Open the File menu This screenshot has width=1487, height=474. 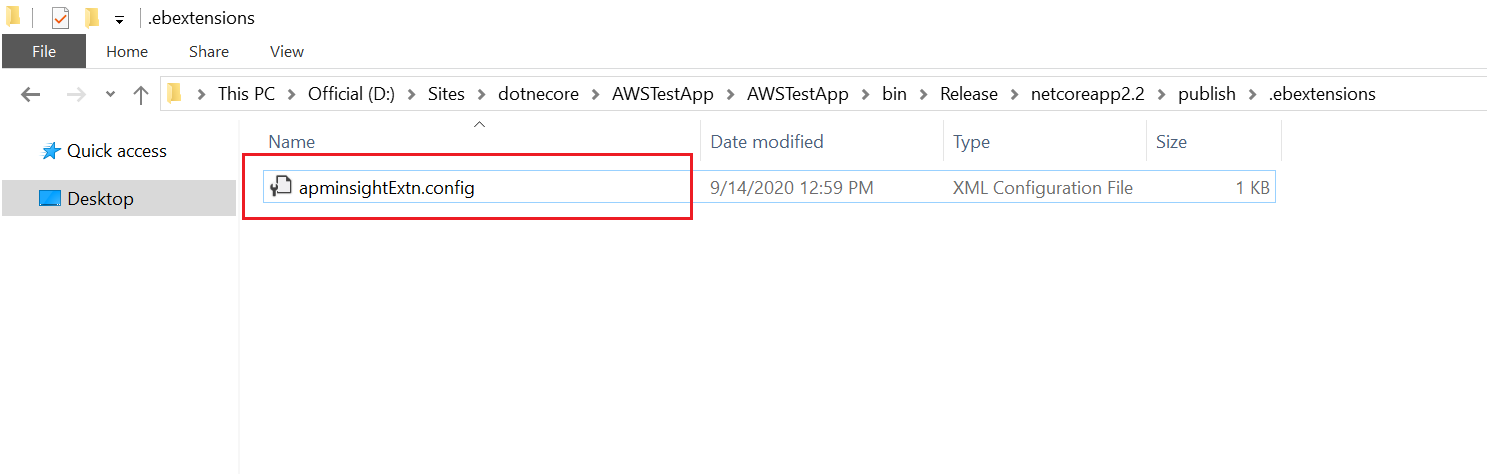coord(44,52)
